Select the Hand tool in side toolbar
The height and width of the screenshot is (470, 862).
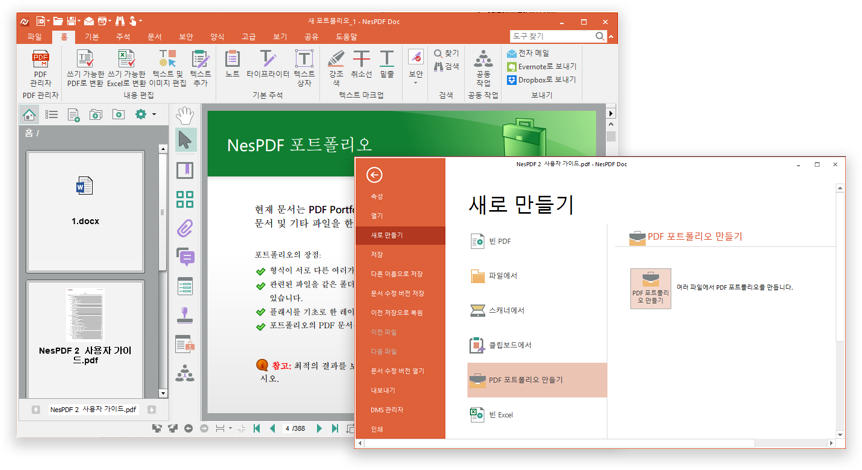(x=185, y=115)
